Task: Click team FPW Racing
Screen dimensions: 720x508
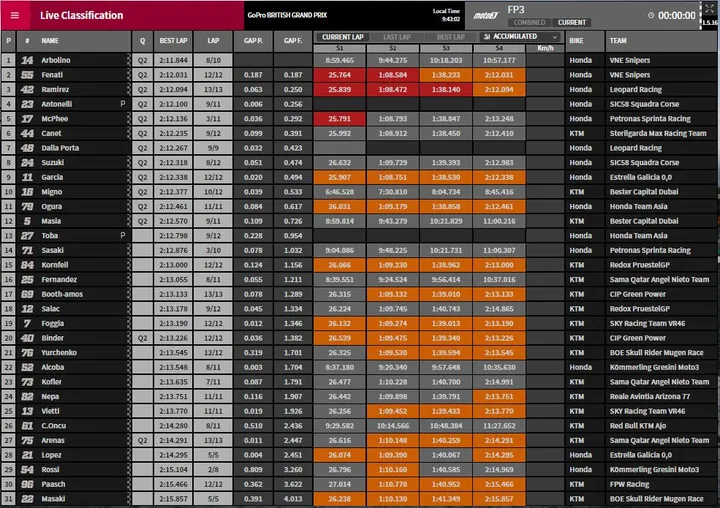Action: coord(629,484)
